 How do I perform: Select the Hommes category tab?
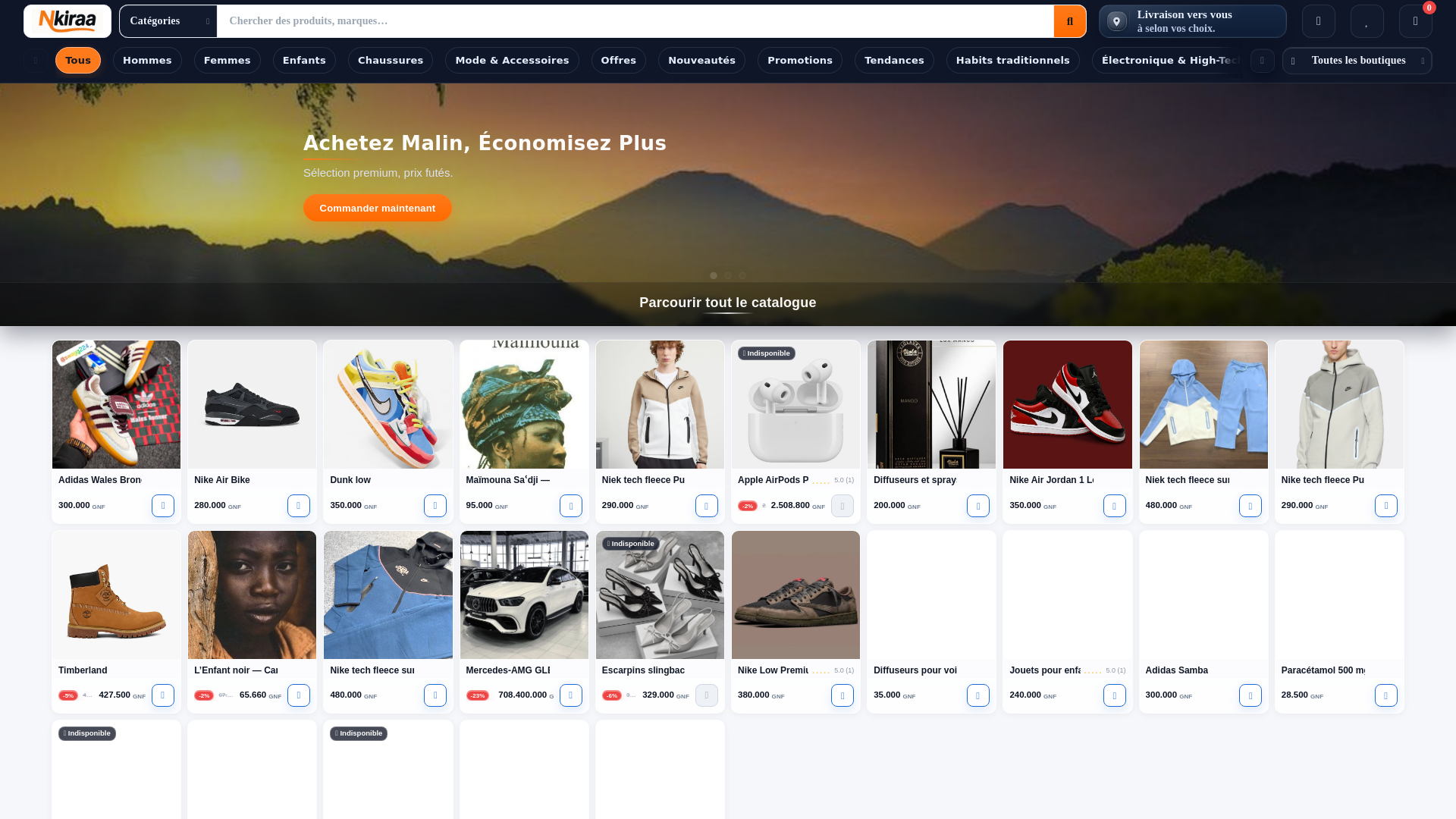click(x=147, y=61)
